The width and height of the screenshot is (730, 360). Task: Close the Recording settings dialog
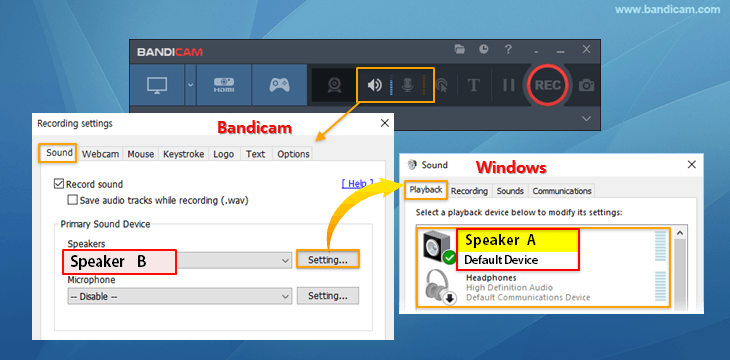click(385, 123)
